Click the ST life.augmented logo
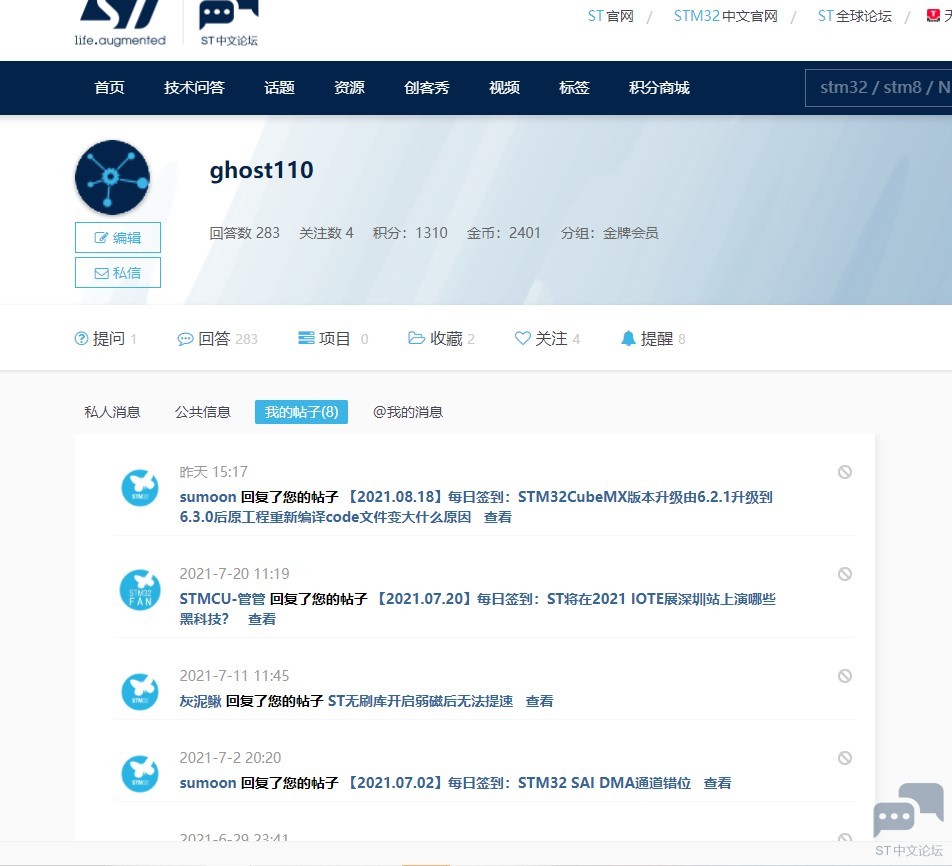The image size is (952, 866). 120,23
